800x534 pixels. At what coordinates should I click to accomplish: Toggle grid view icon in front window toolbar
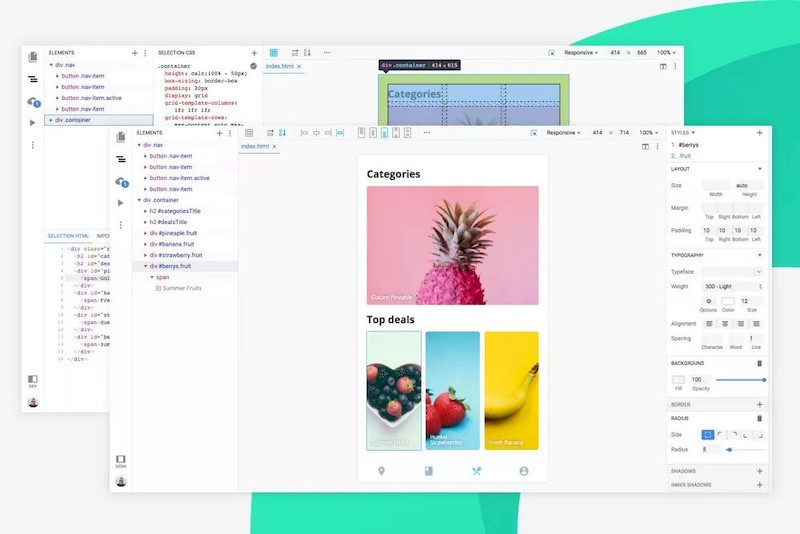coord(249,133)
